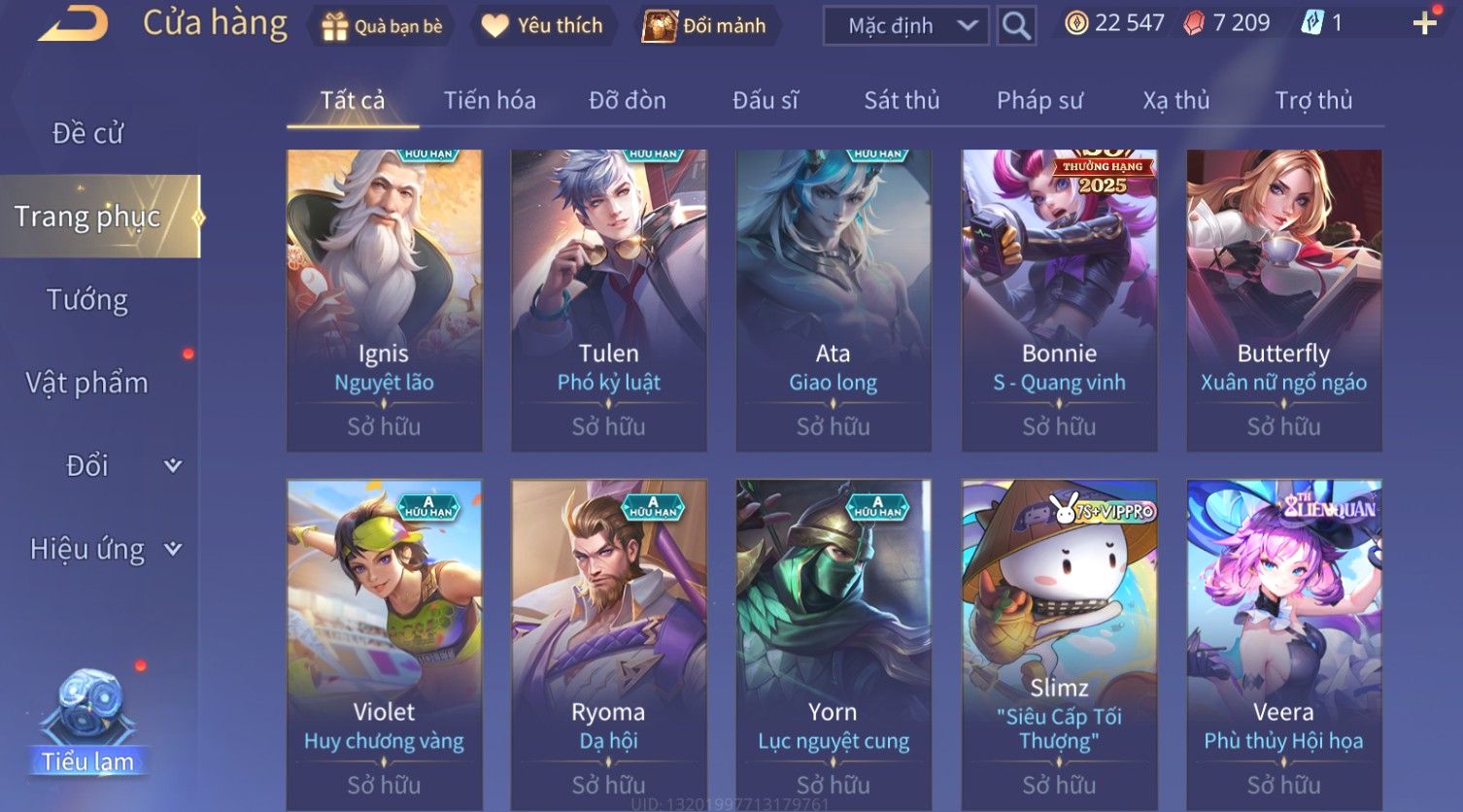
Task: Open the Tướng sidebar menu
Action: (x=87, y=300)
